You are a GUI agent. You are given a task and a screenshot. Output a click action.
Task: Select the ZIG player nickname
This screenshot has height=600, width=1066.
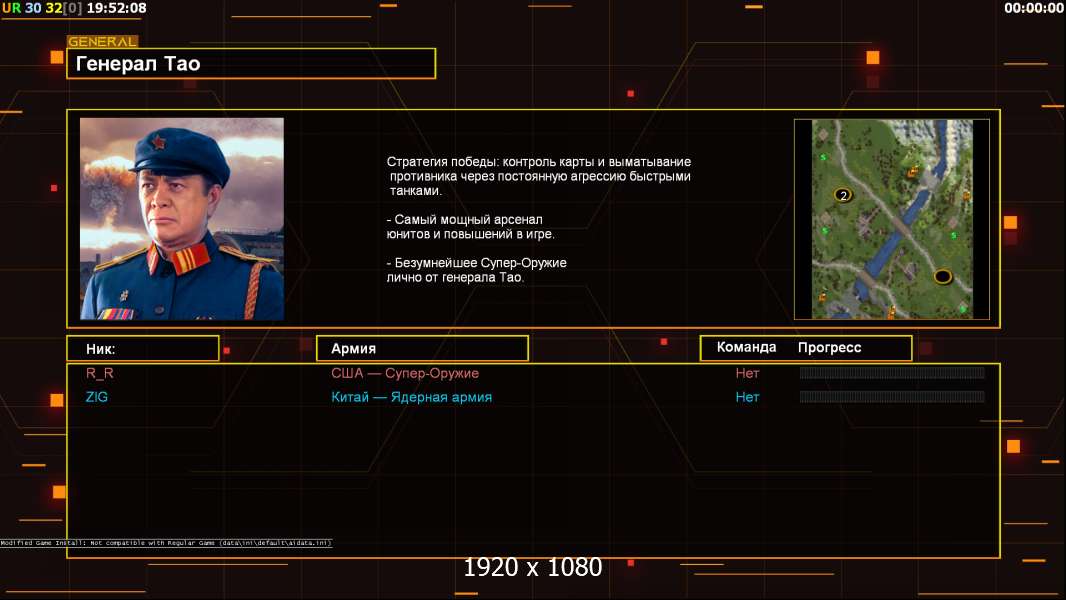point(97,397)
